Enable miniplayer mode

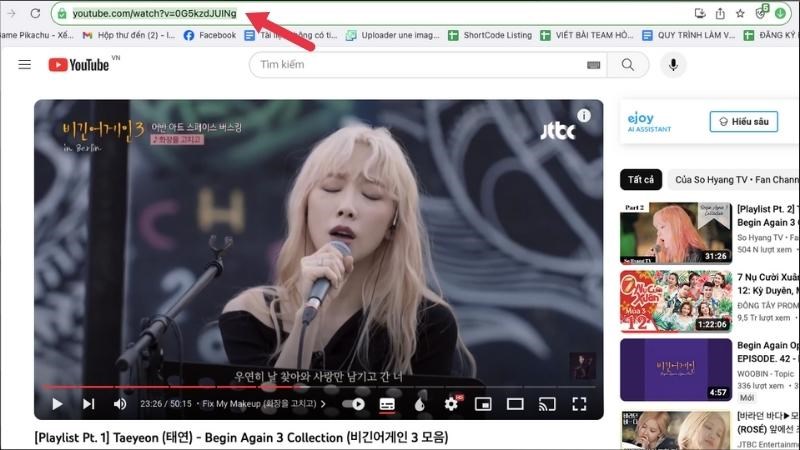483,404
